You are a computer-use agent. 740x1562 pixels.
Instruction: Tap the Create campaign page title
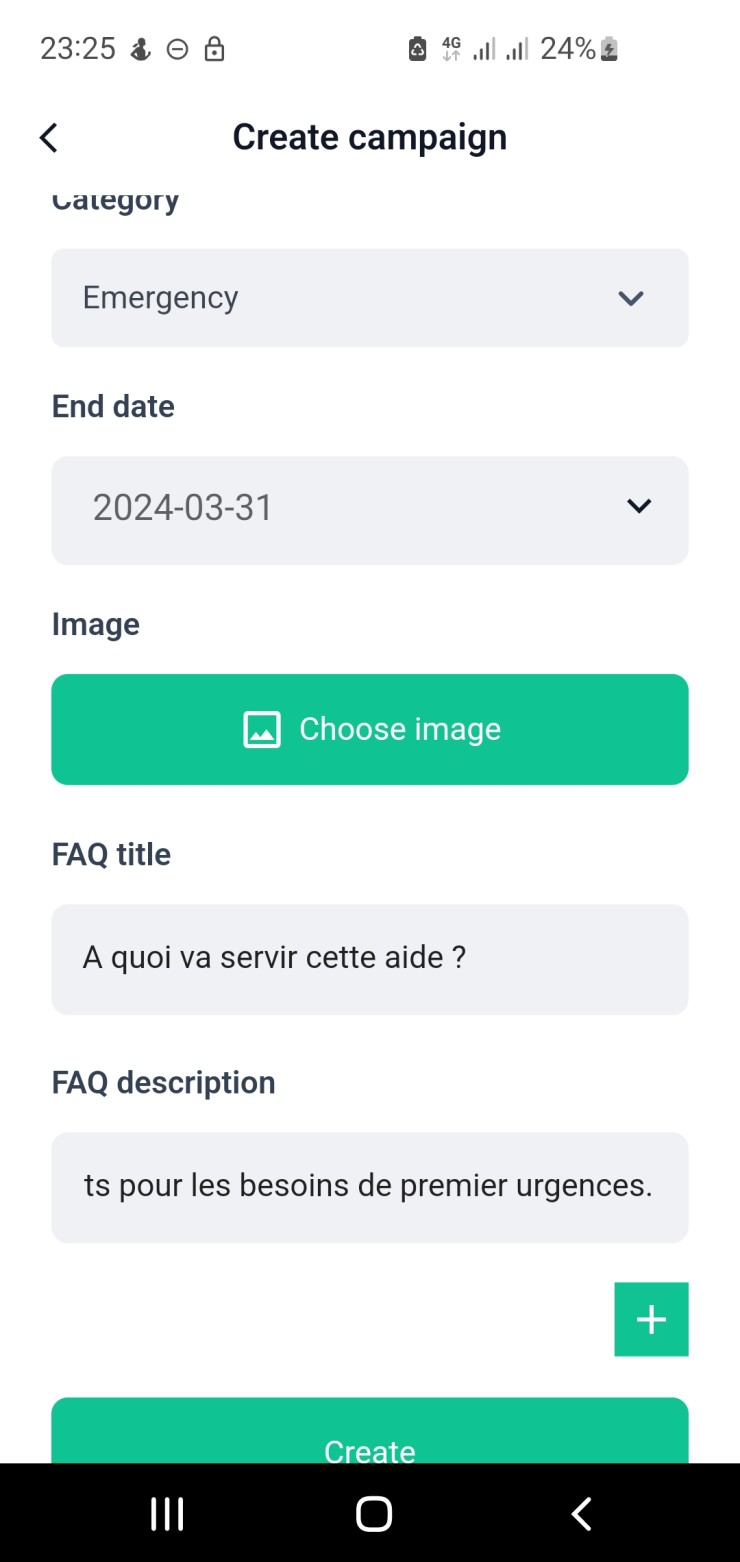pos(369,137)
